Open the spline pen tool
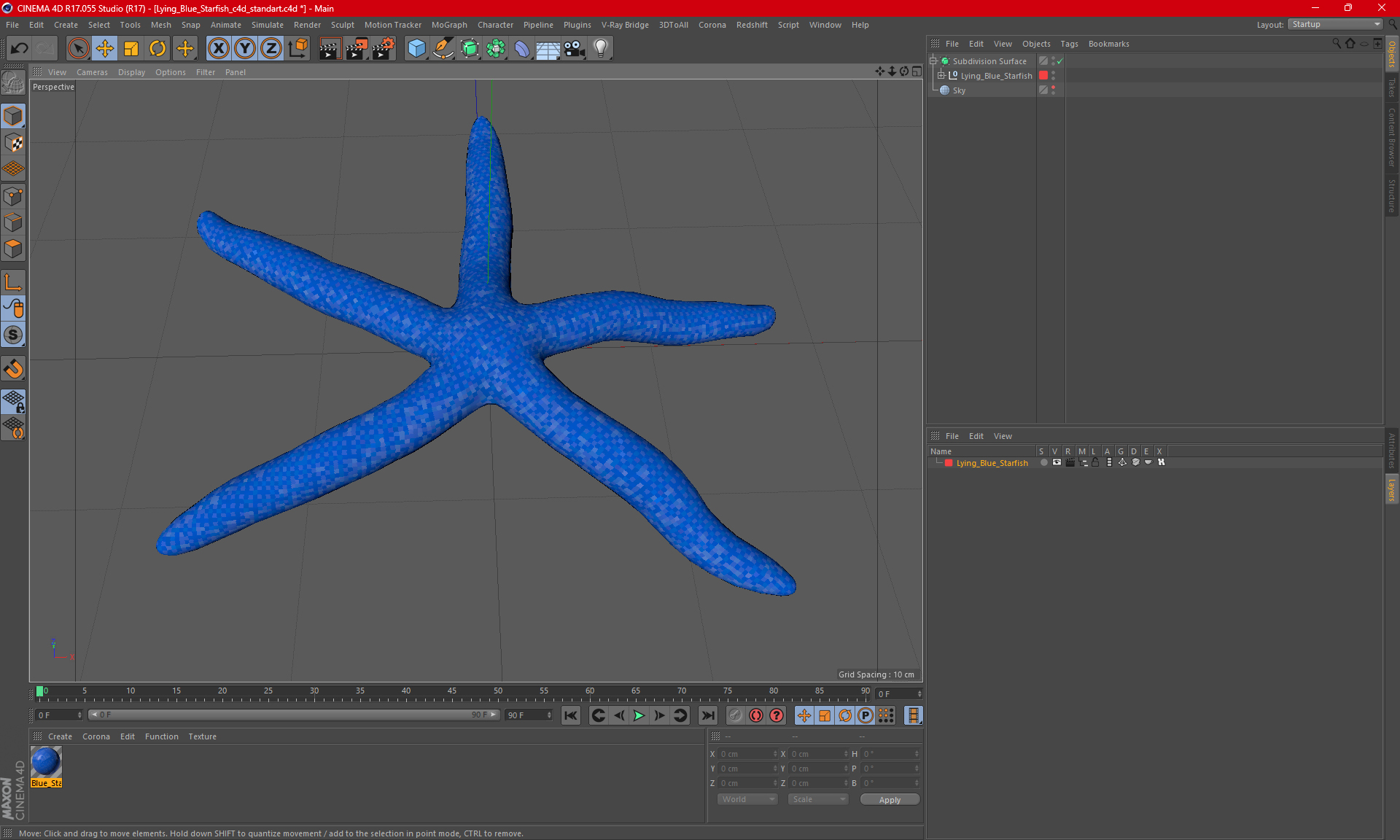 [x=443, y=49]
